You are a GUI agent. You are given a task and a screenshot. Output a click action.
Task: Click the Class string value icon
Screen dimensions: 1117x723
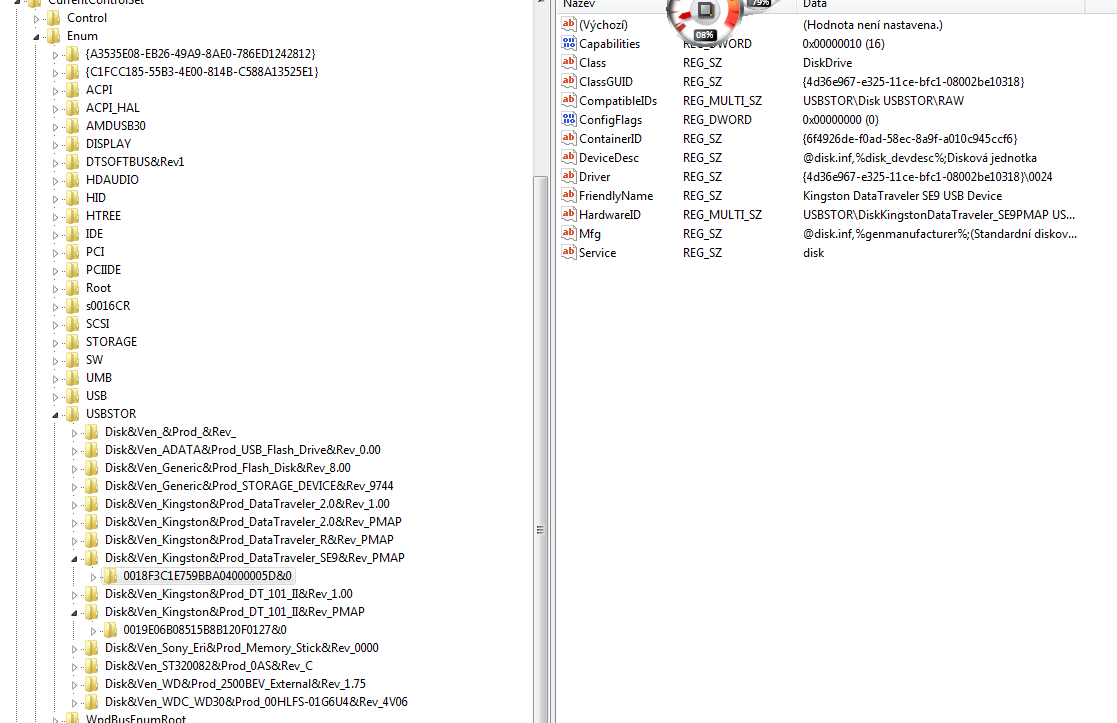[x=568, y=63]
